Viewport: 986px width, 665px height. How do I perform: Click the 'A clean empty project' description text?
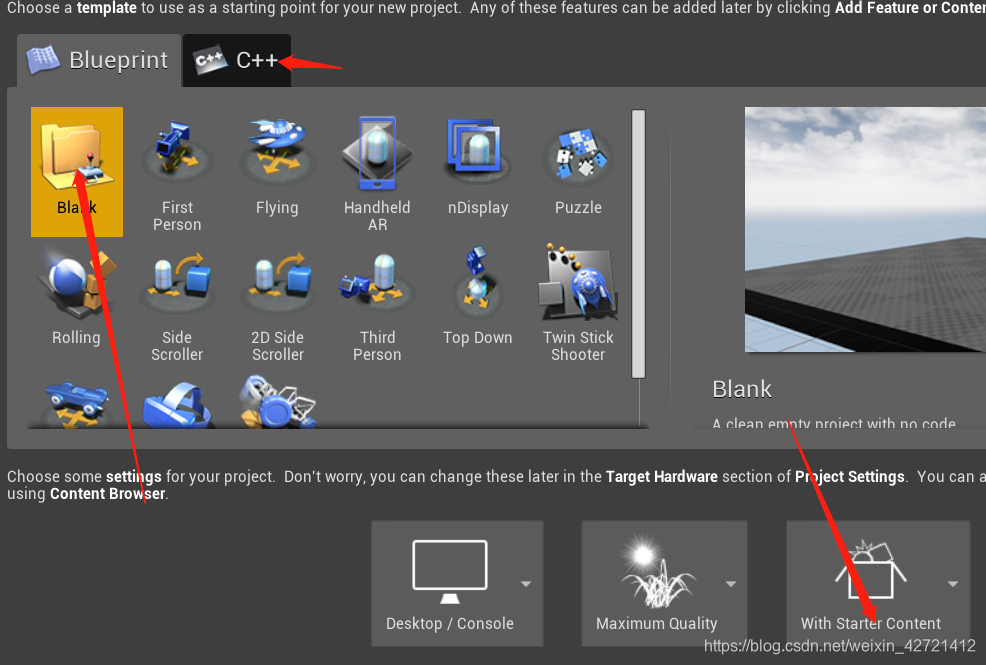[x=834, y=423]
